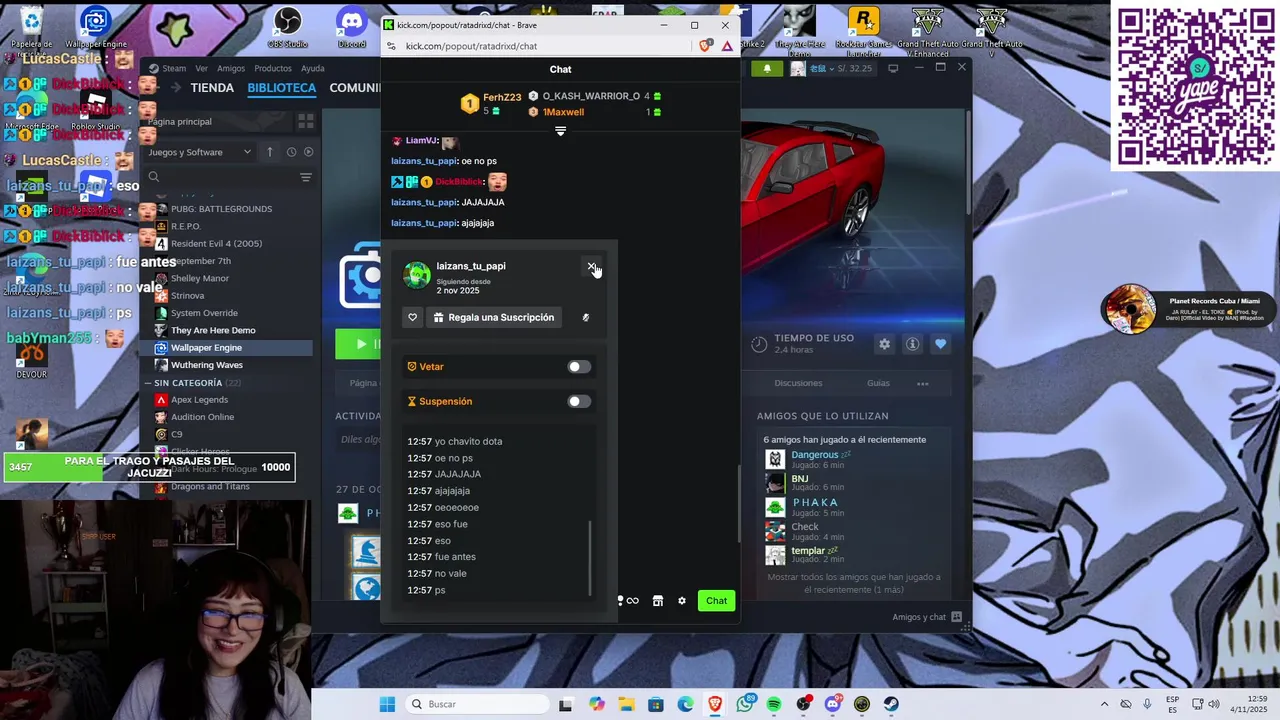This screenshot has width=1280, height=720.
Task: Click FerhZ23 in the gifter leaderboard
Action: (502, 97)
